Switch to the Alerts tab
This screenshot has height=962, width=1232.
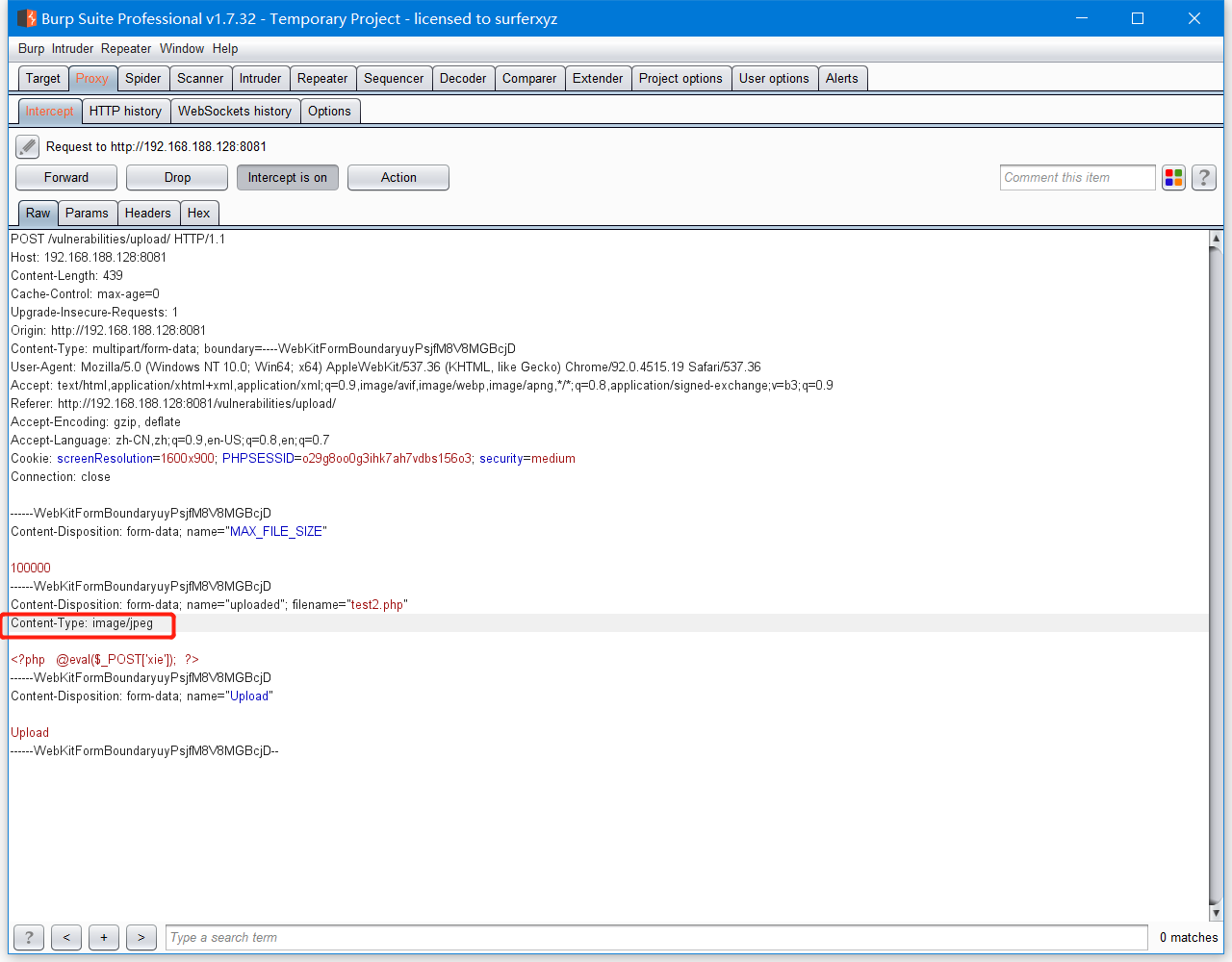(842, 79)
